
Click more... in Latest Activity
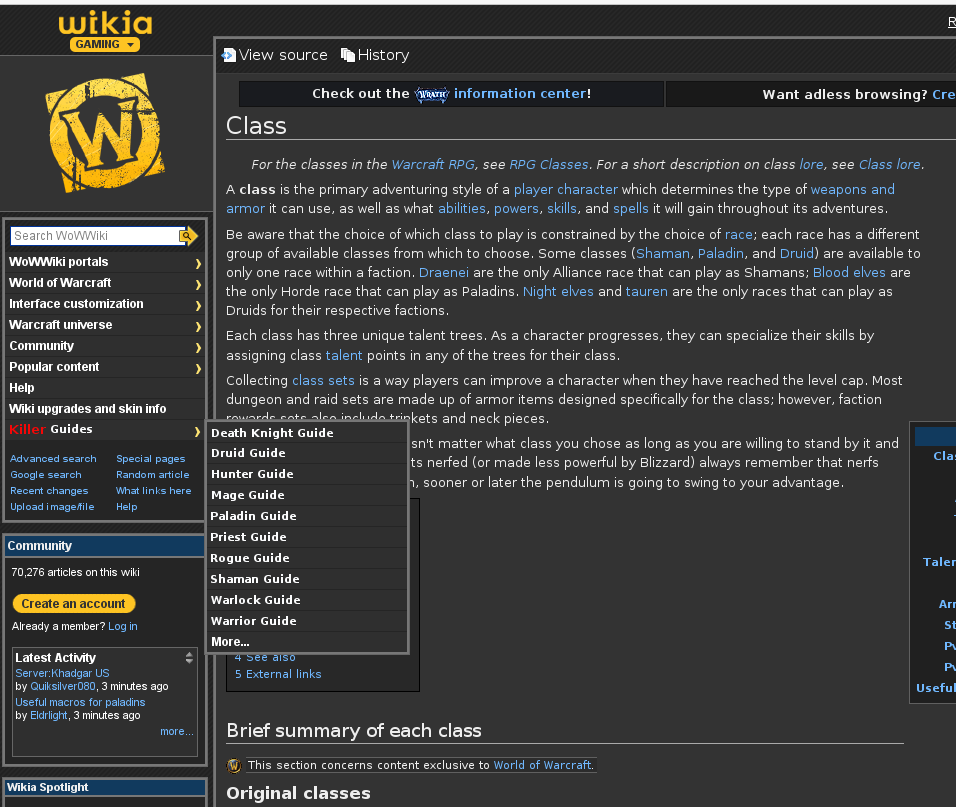click(177, 731)
